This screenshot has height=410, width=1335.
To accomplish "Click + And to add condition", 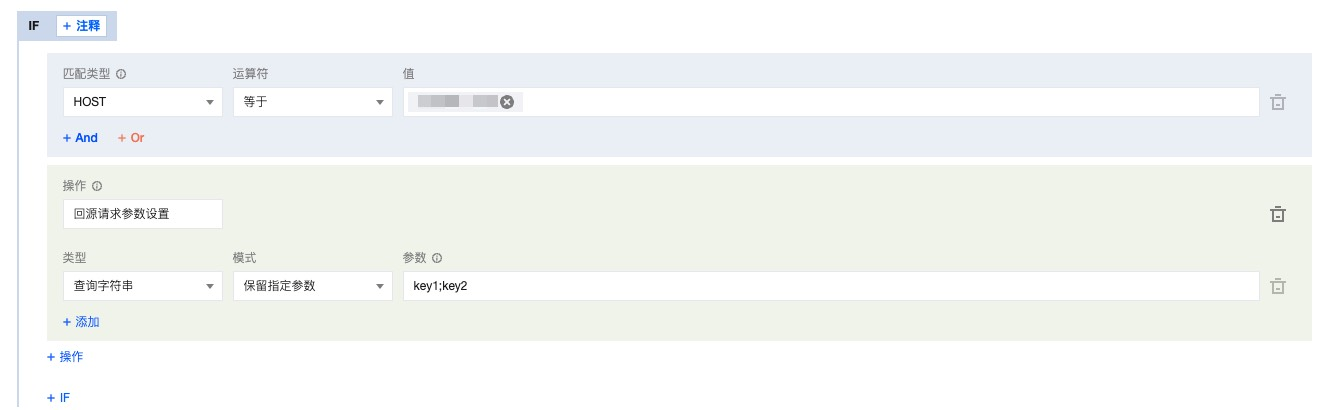I will coord(80,138).
